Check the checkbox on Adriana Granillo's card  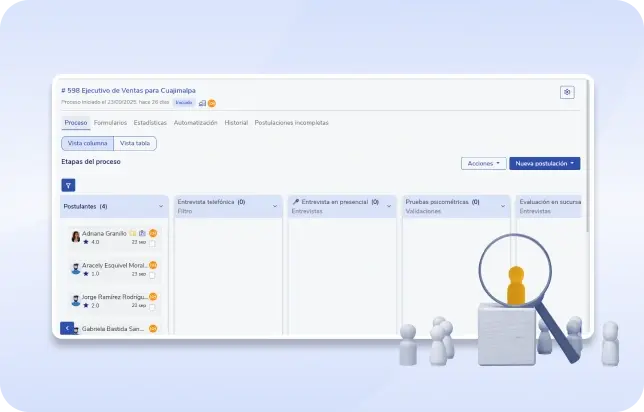click(x=152, y=242)
